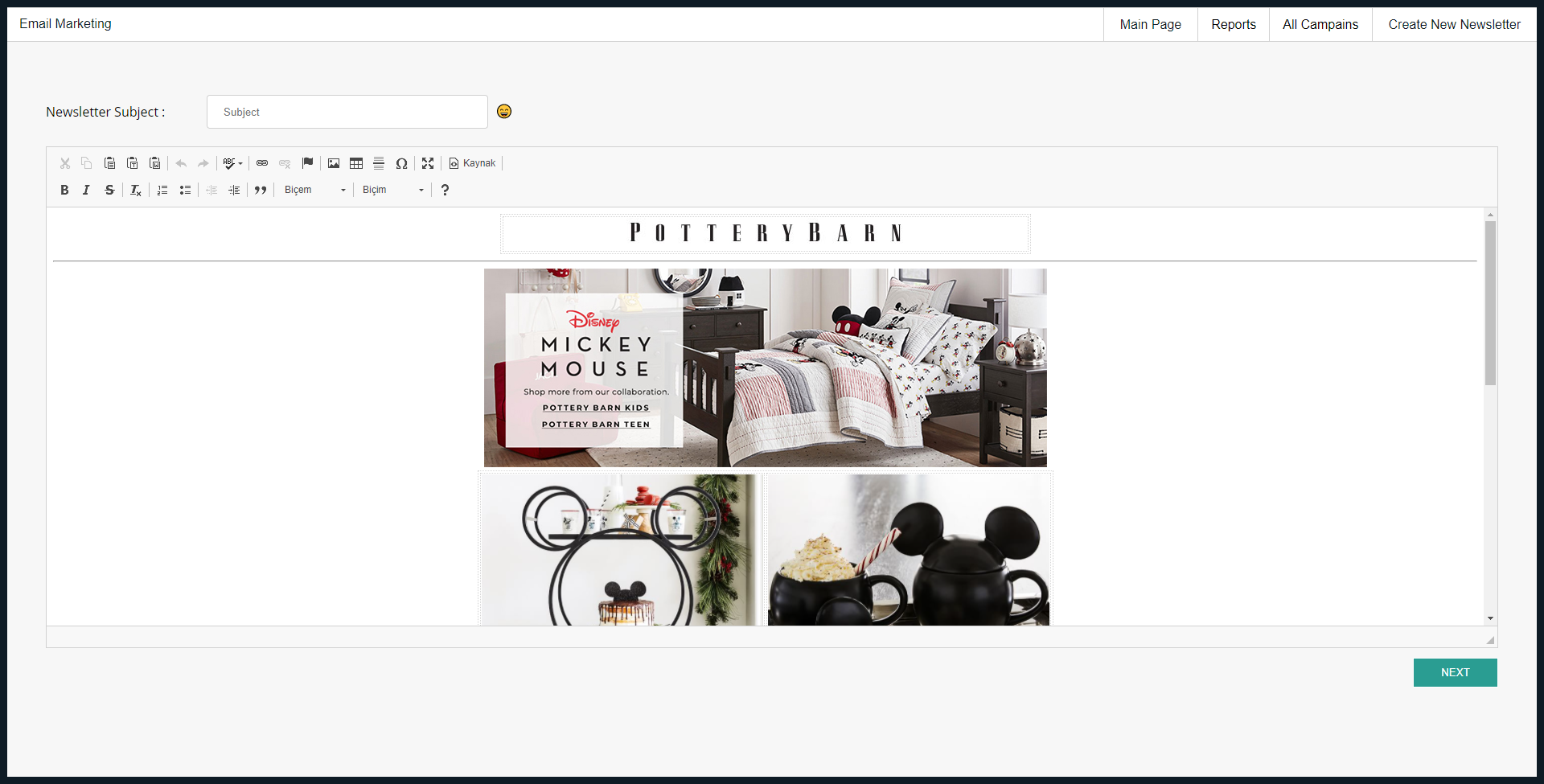Image resolution: width=1544 pixels, height=784 pixels.
Task: Open the Biçem styles dropdown
Action: 314,190
